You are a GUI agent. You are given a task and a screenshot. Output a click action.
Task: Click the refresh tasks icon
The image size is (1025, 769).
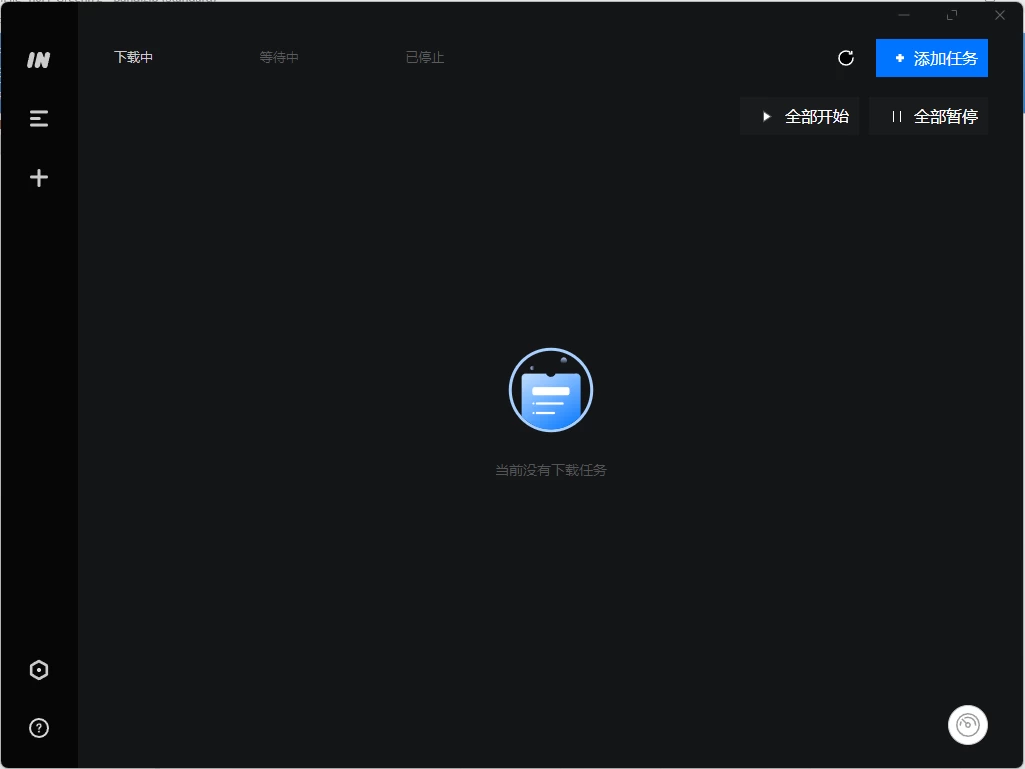(x=845, y=58)
